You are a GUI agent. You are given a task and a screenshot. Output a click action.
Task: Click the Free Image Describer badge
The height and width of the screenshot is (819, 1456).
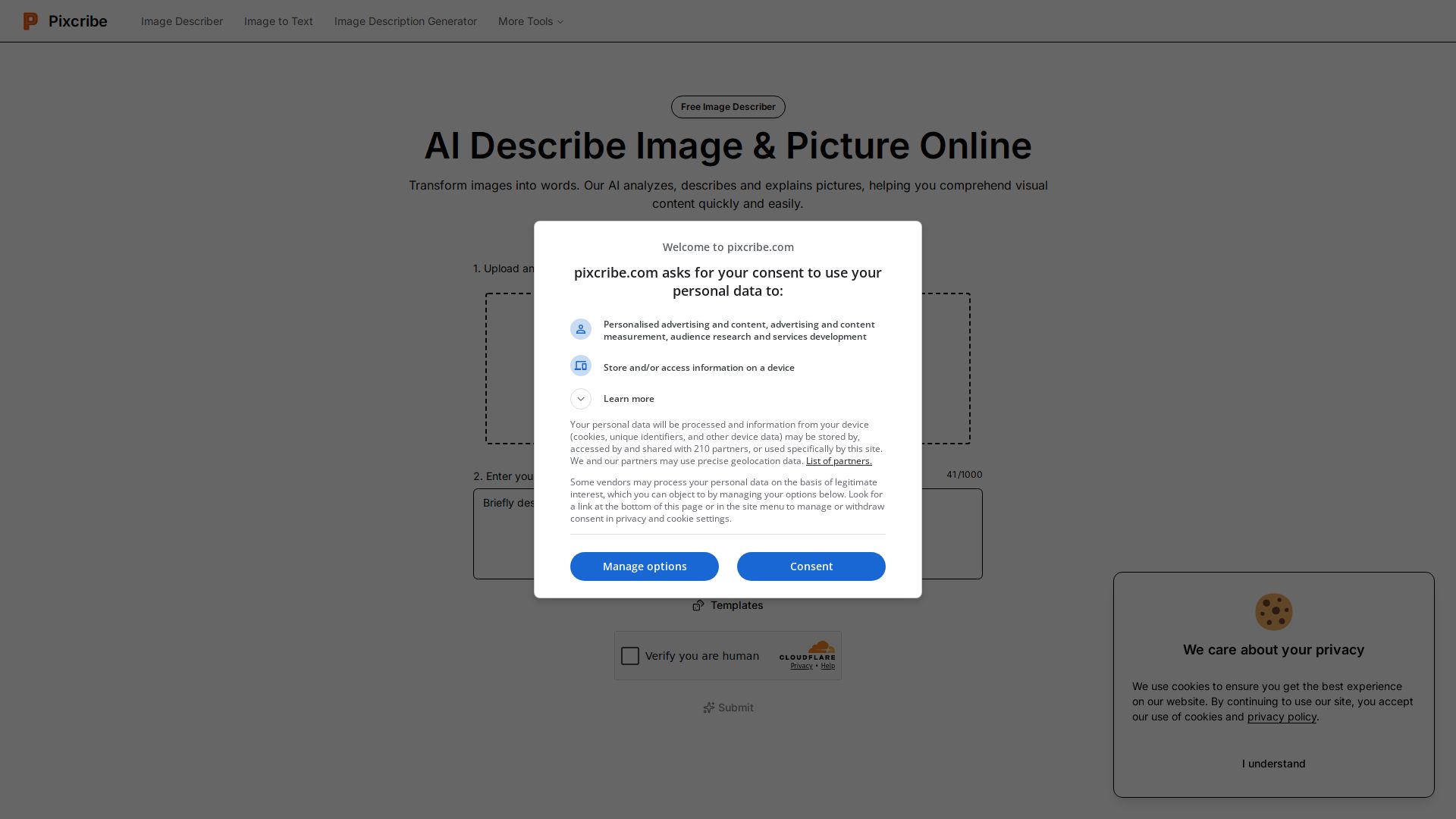[x=728, y=107]
